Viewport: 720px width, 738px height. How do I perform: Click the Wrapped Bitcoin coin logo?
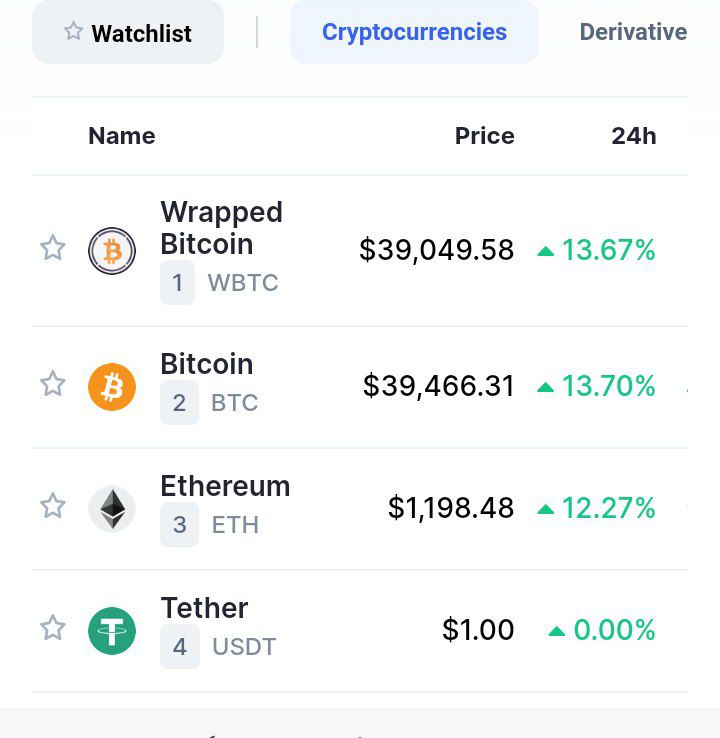(112, 250)
